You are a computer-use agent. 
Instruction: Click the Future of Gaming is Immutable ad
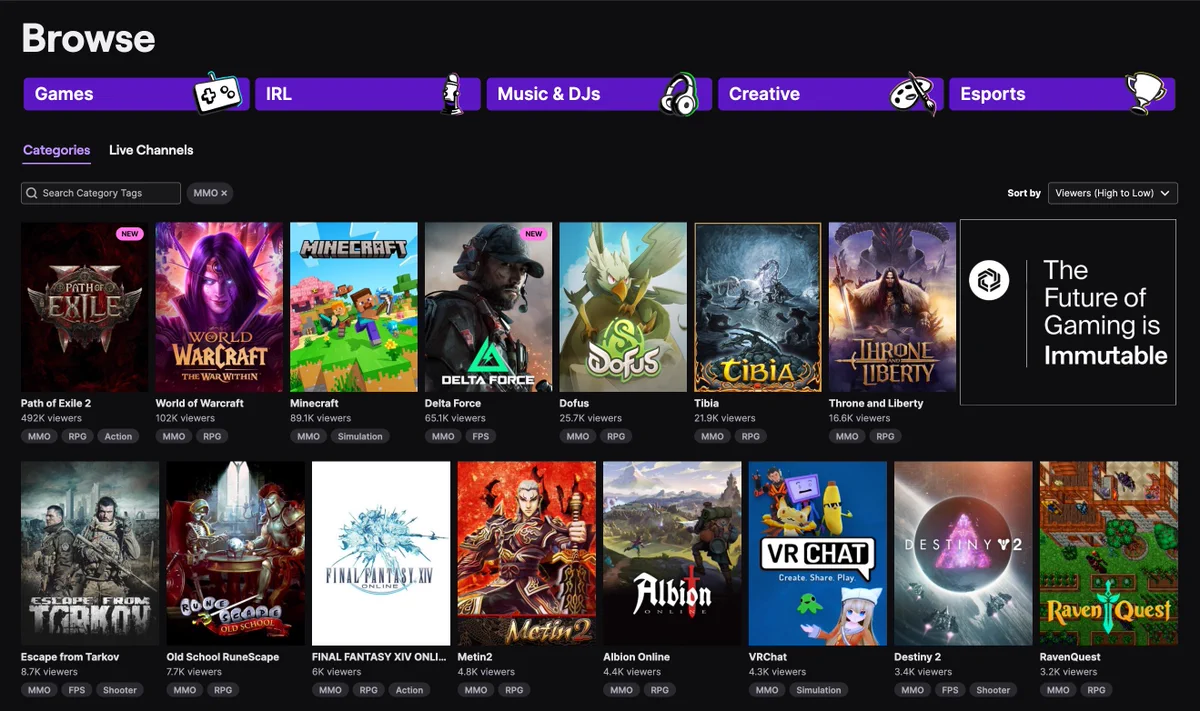[1067, 312]
